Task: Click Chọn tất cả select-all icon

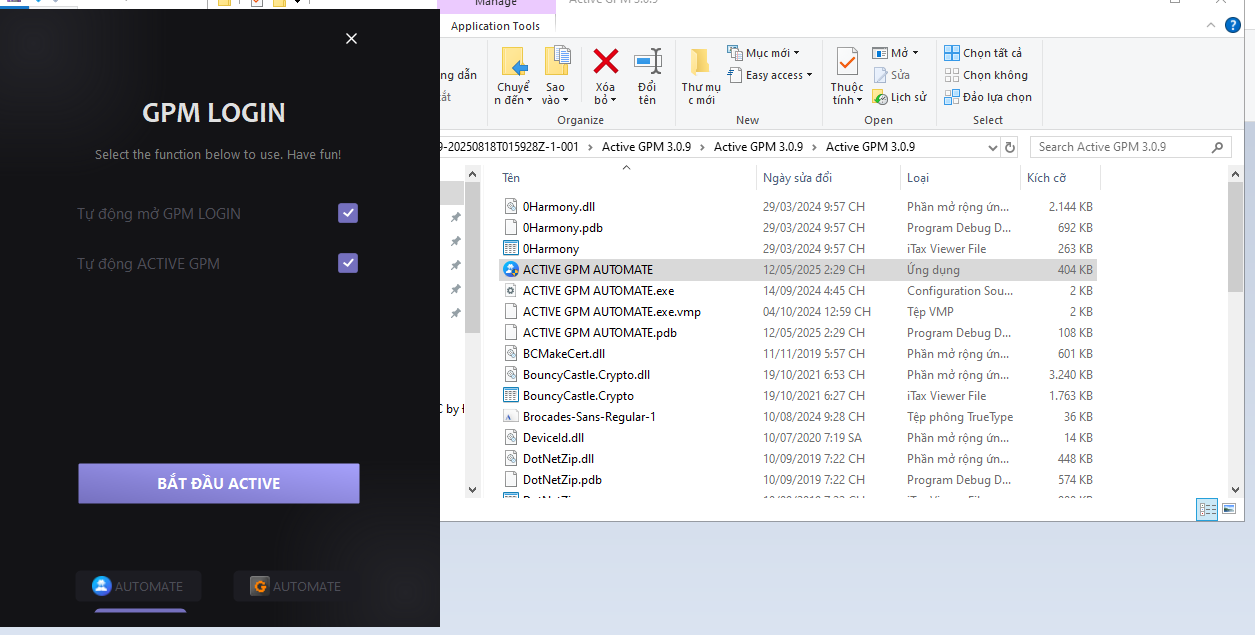Action: click(952, 53)
